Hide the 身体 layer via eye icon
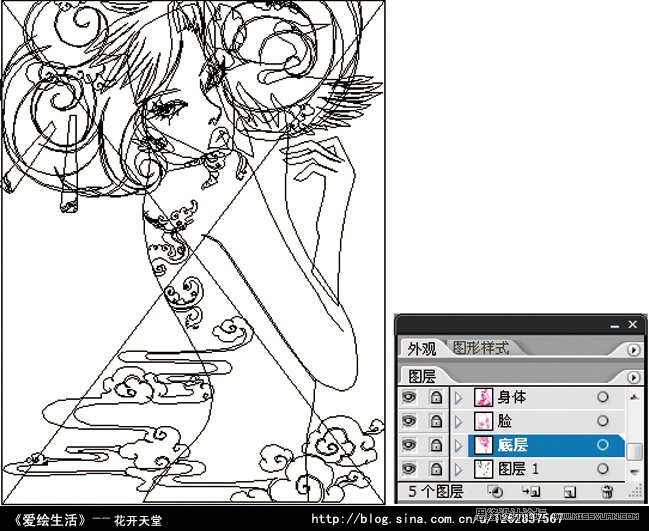This screenshot has width=649, height=531. coord(409,397)
